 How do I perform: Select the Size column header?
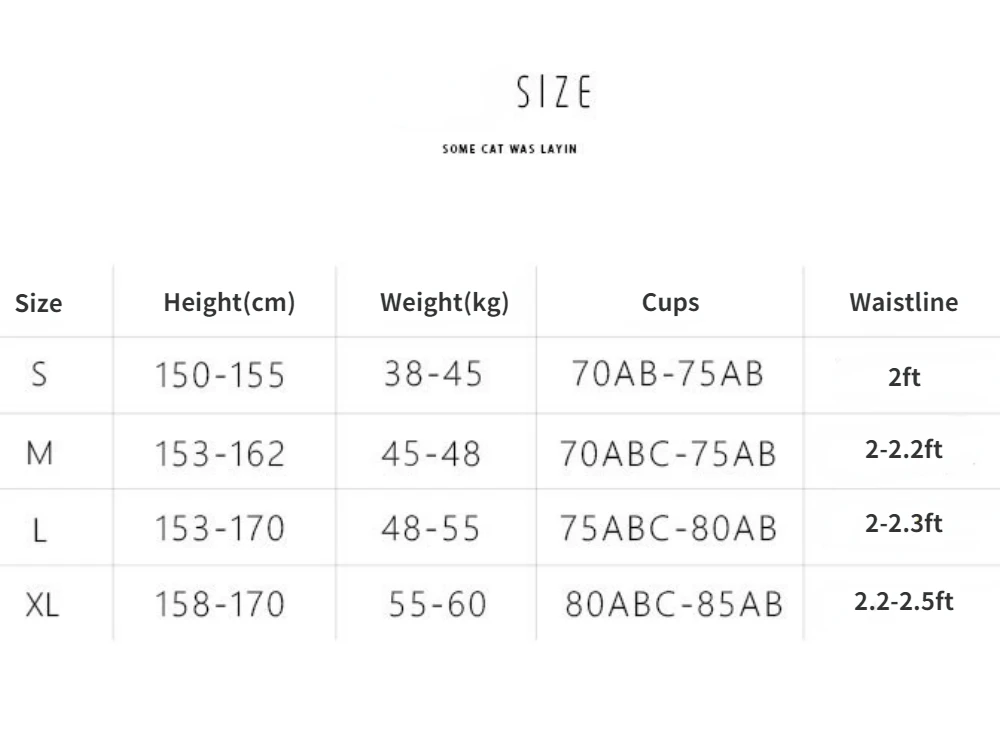[x=39, y=303]
